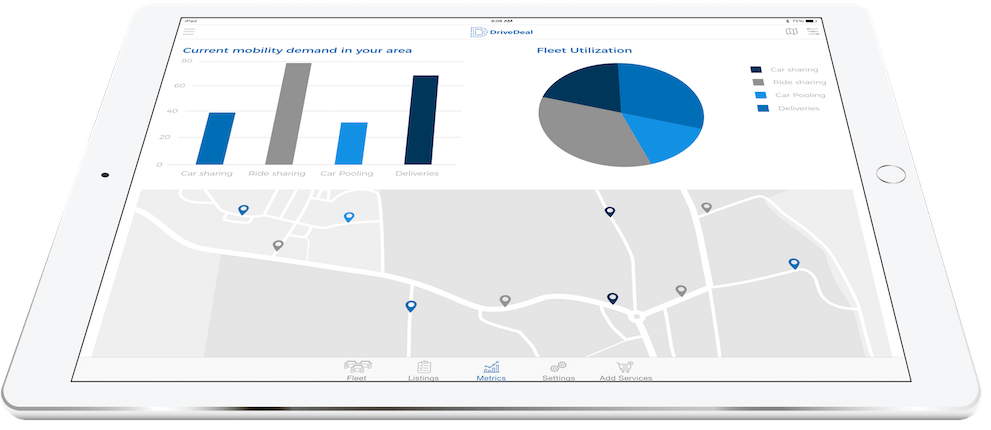Open the filter sliders icon in header
The image size is (991, 430).
point(812,32)
